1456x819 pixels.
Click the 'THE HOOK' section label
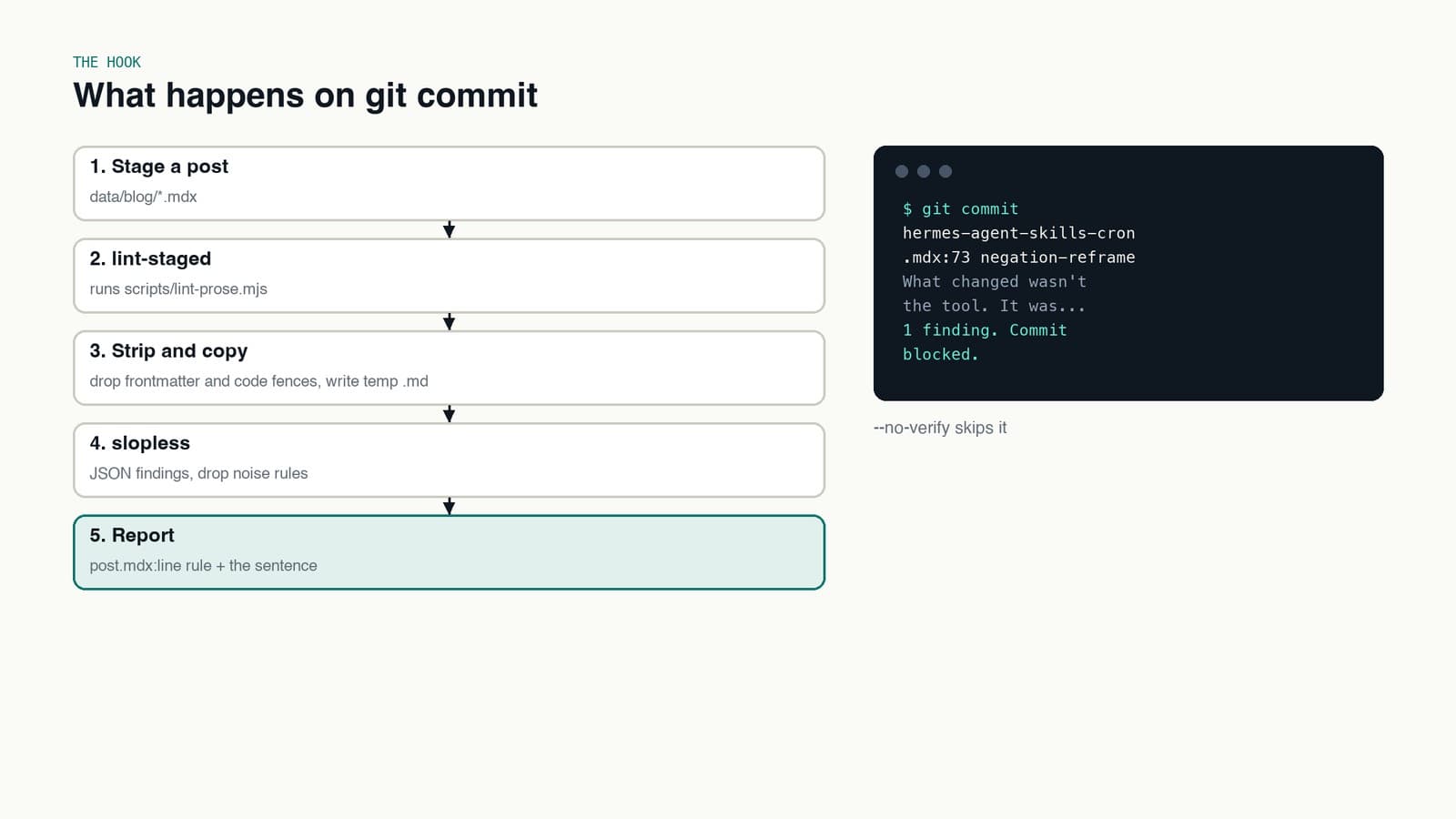pos(106,62)
